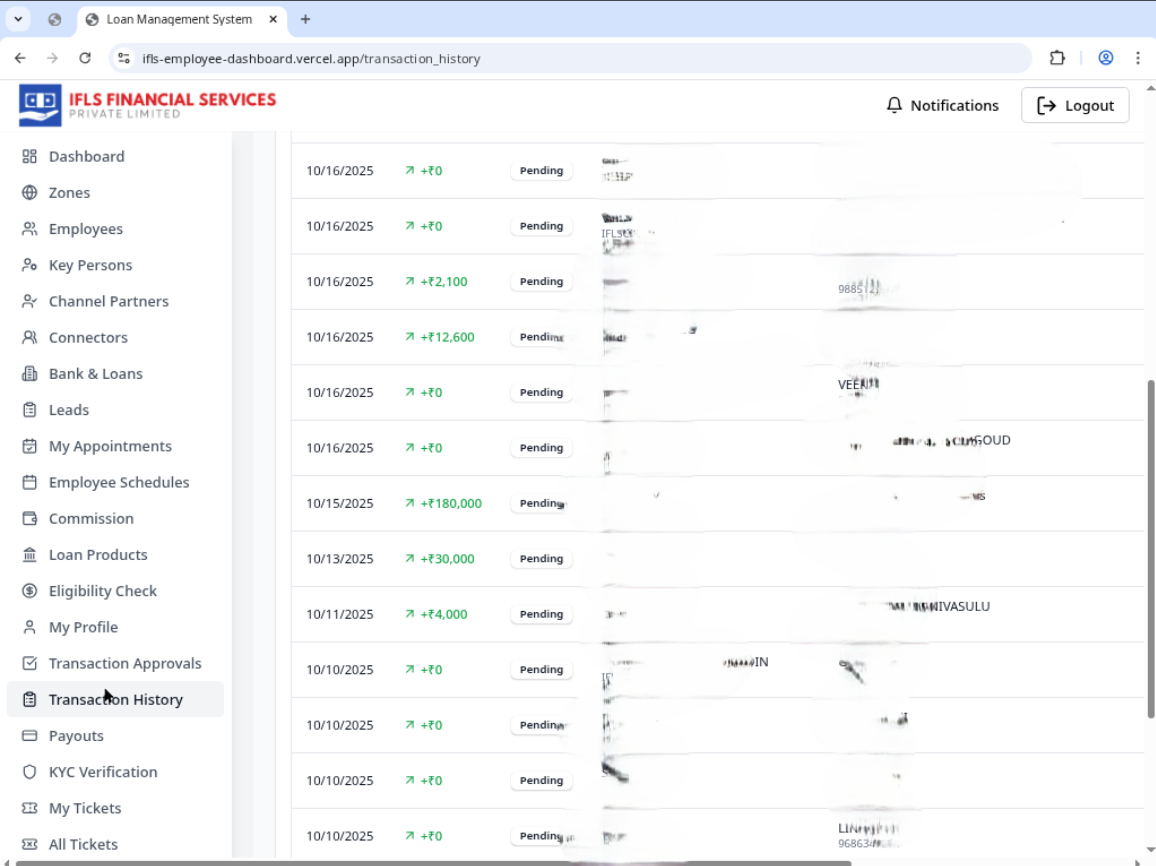
Task: Open the Chrome extensions puzzle icon
Action: (x=1057, y=58)
